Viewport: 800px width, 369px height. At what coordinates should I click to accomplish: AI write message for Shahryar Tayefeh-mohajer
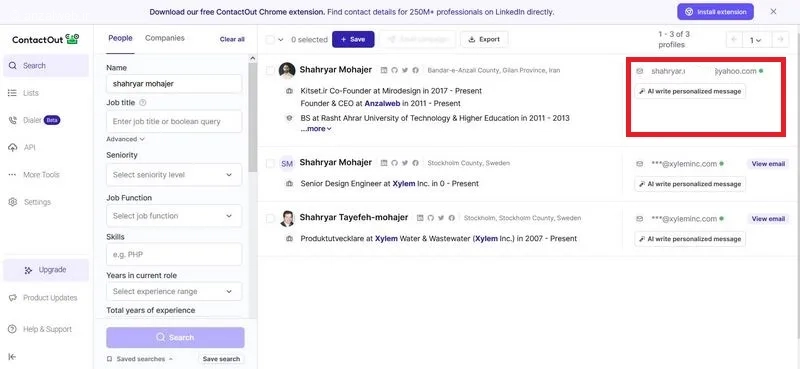pos(690,239)
